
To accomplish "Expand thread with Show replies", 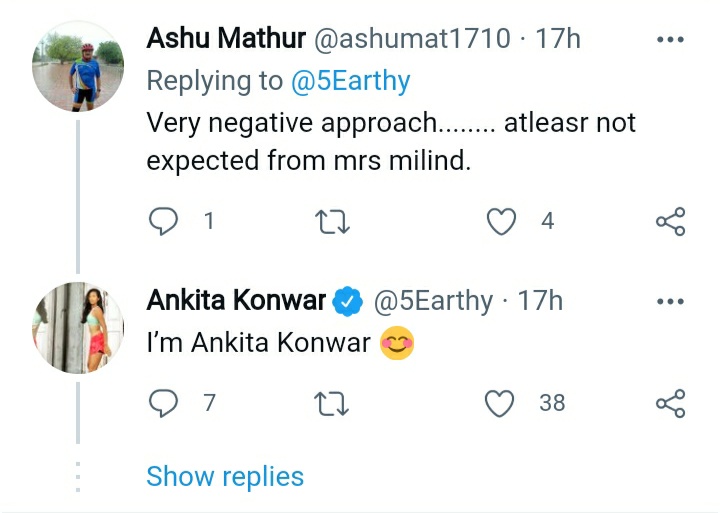I will pyautogui.click(x=225, y=477).
